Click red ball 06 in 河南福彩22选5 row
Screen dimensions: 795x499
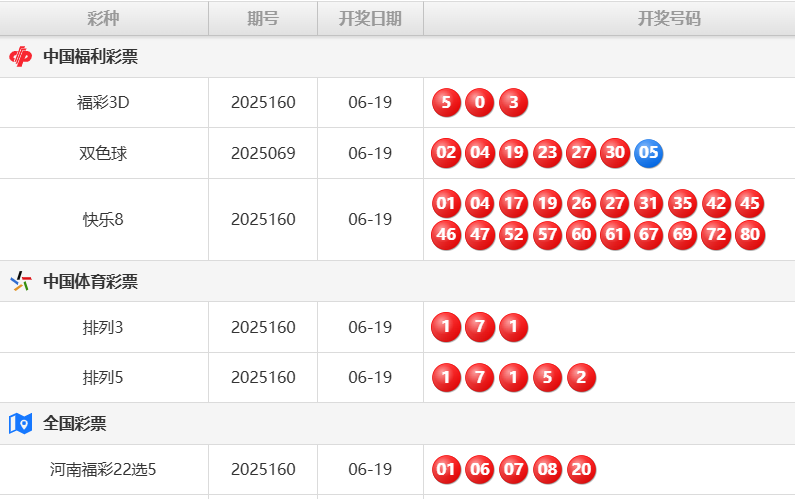tap(480, 470)
